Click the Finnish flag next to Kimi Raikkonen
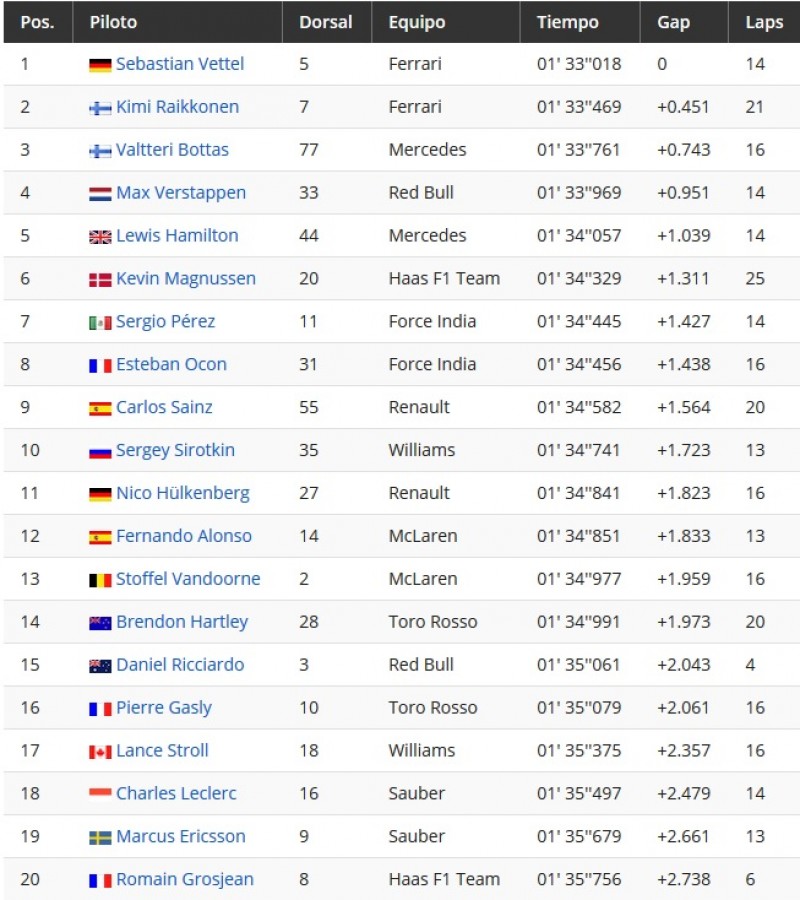 100,108
